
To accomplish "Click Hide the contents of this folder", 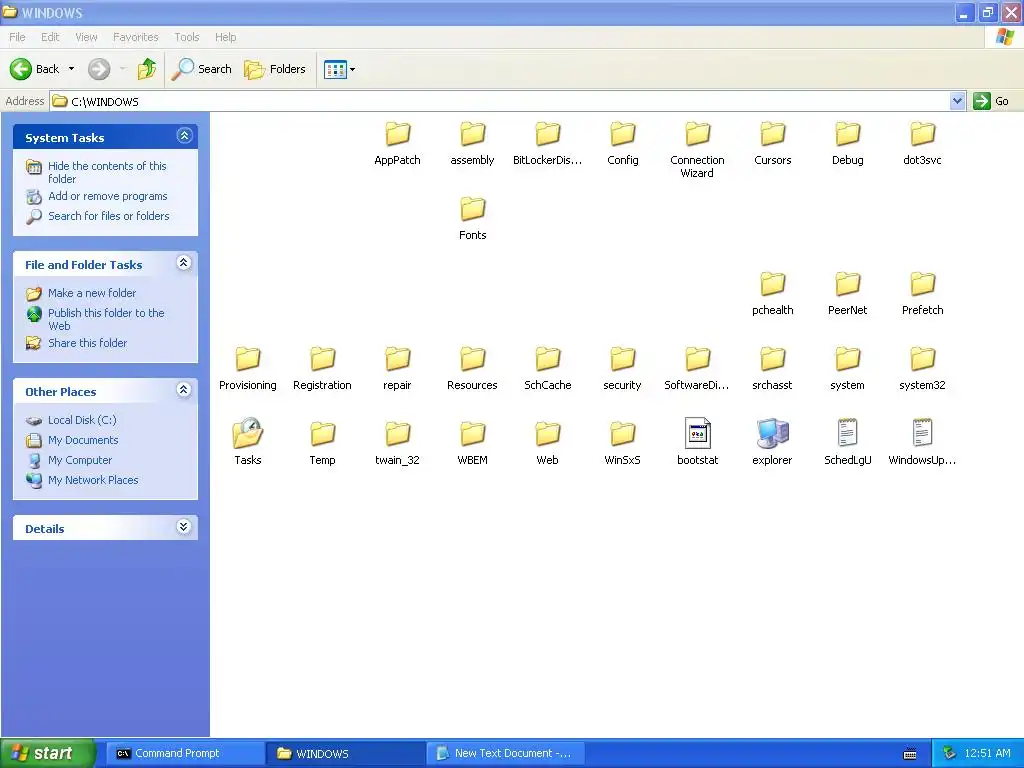I will (107, 172).
